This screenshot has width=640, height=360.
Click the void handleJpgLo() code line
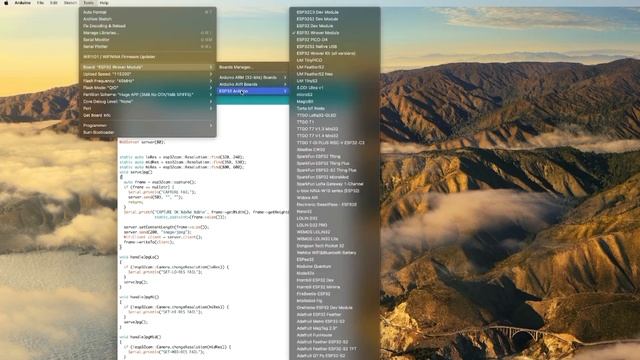139,258
